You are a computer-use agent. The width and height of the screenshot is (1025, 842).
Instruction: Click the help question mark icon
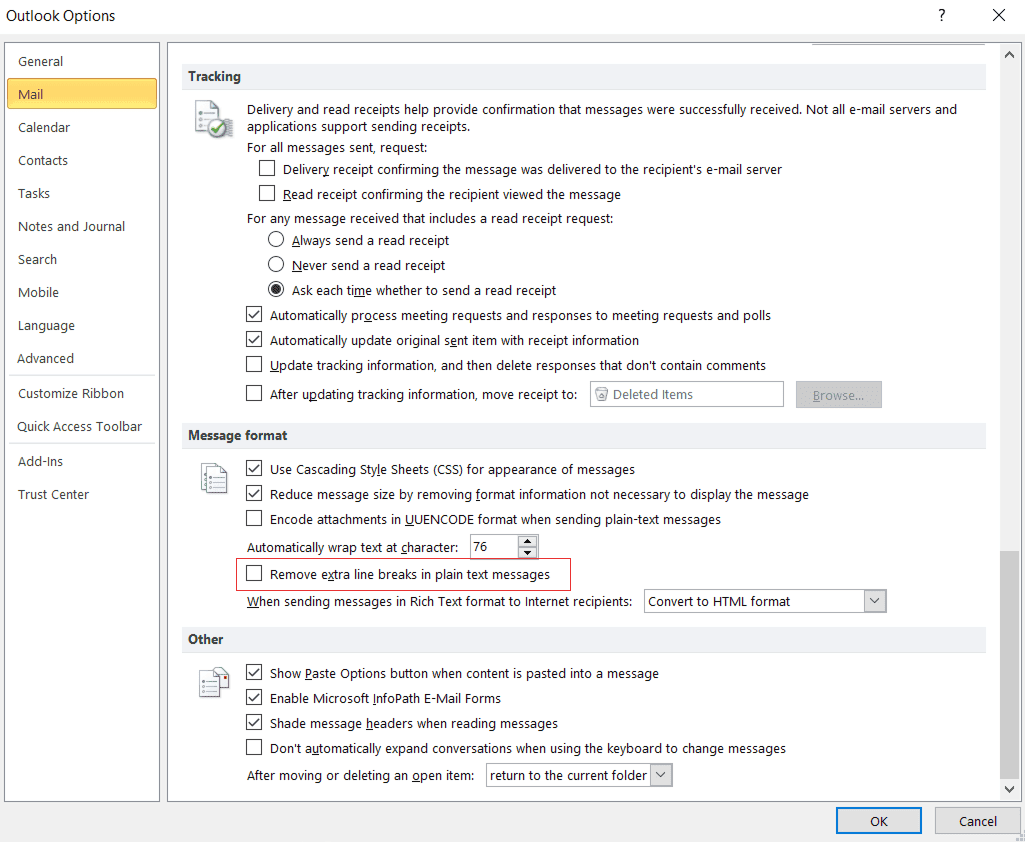(941, 15)
